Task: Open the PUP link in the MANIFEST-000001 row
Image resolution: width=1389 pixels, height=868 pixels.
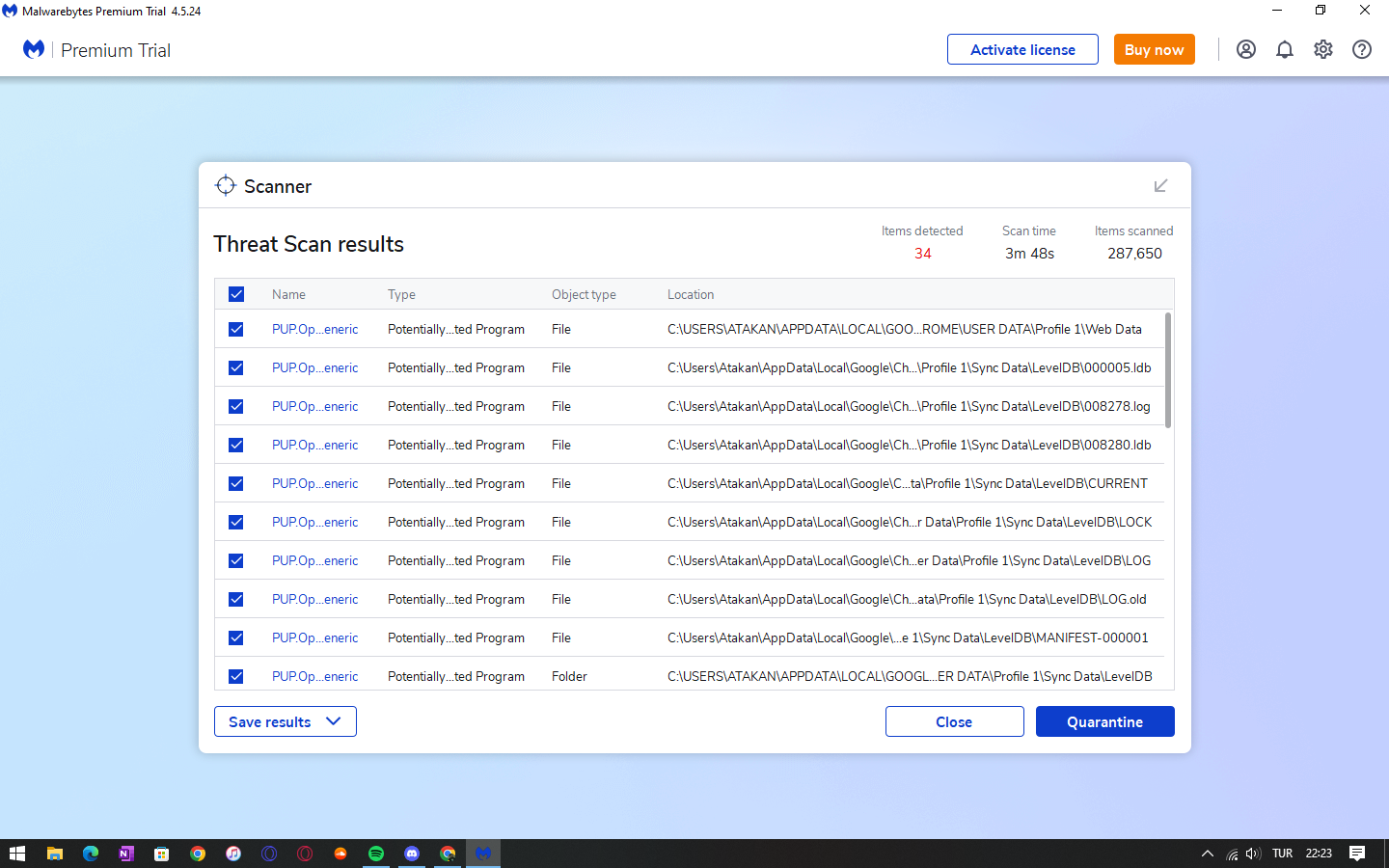Action: [314, 637]
